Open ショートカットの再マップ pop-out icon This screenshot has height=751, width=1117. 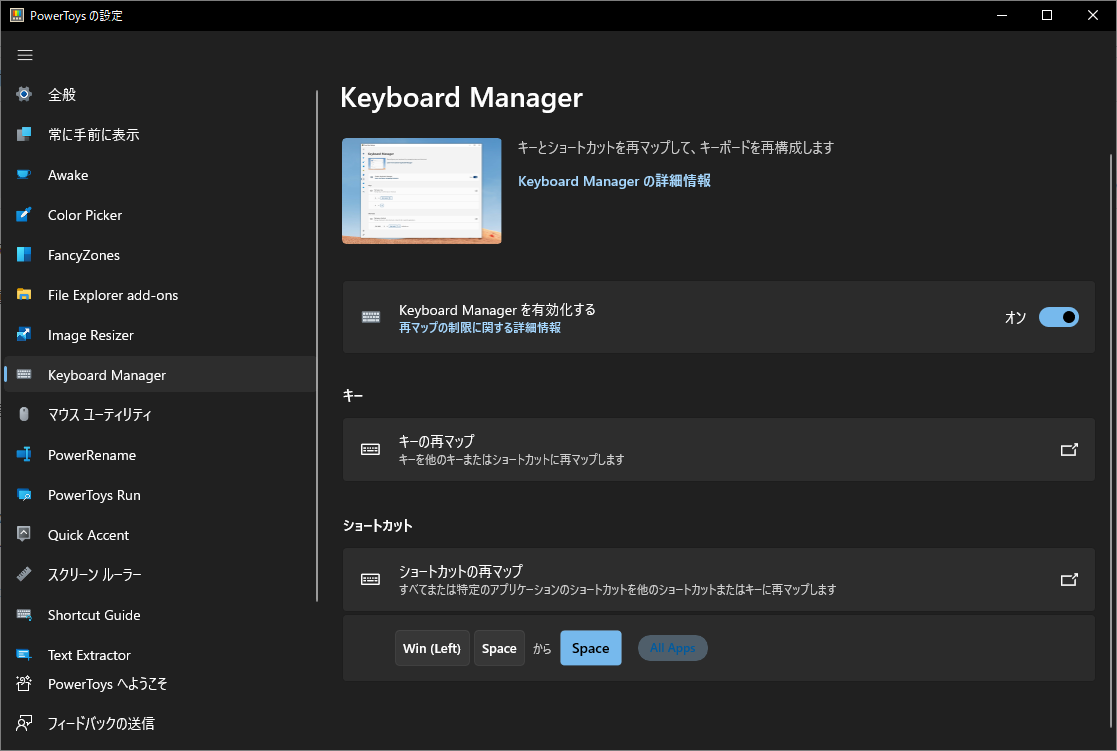click(1069, 579)
